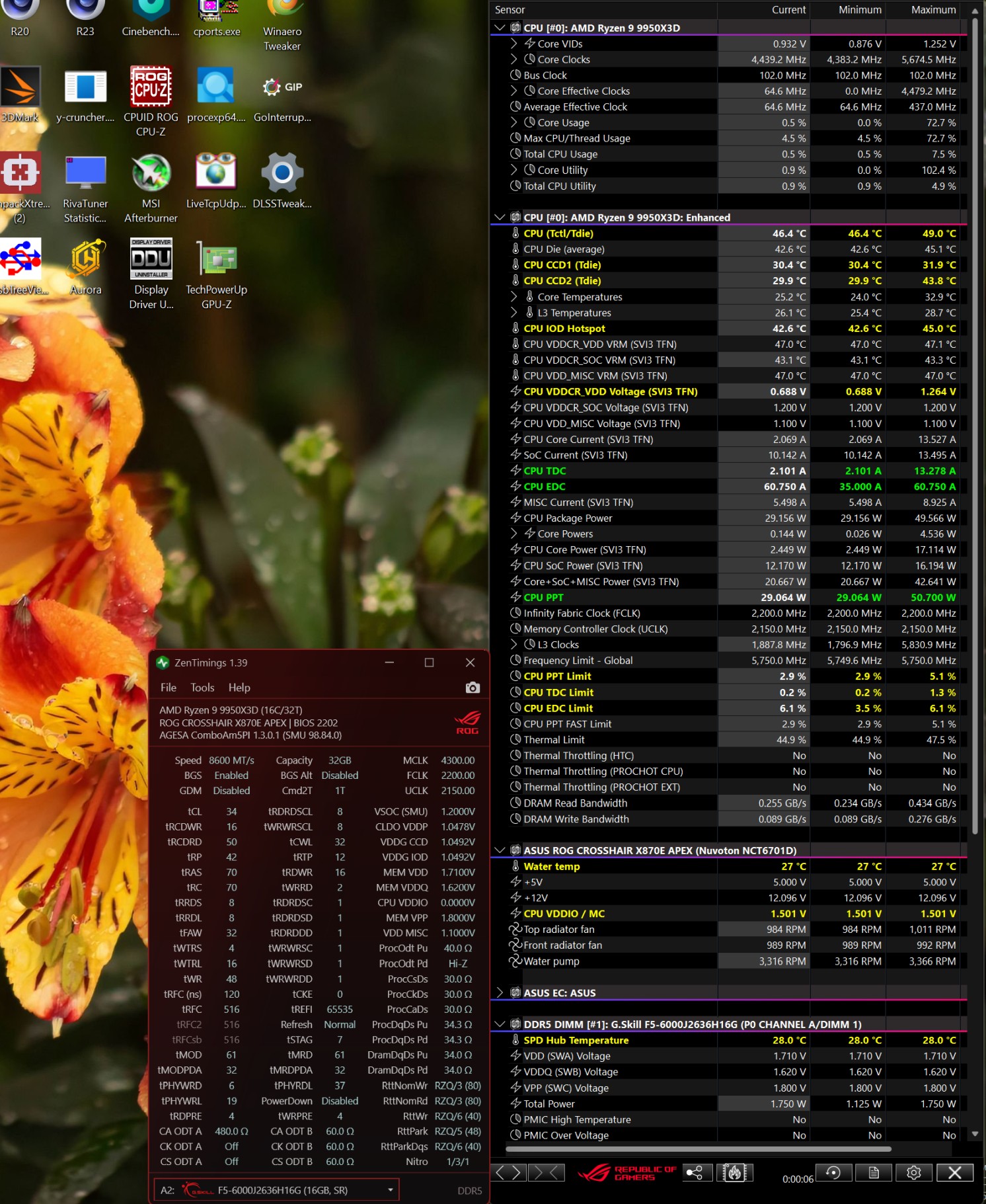
Task: Select the SPD Hub Temperature row
Action: (729, 1040)
